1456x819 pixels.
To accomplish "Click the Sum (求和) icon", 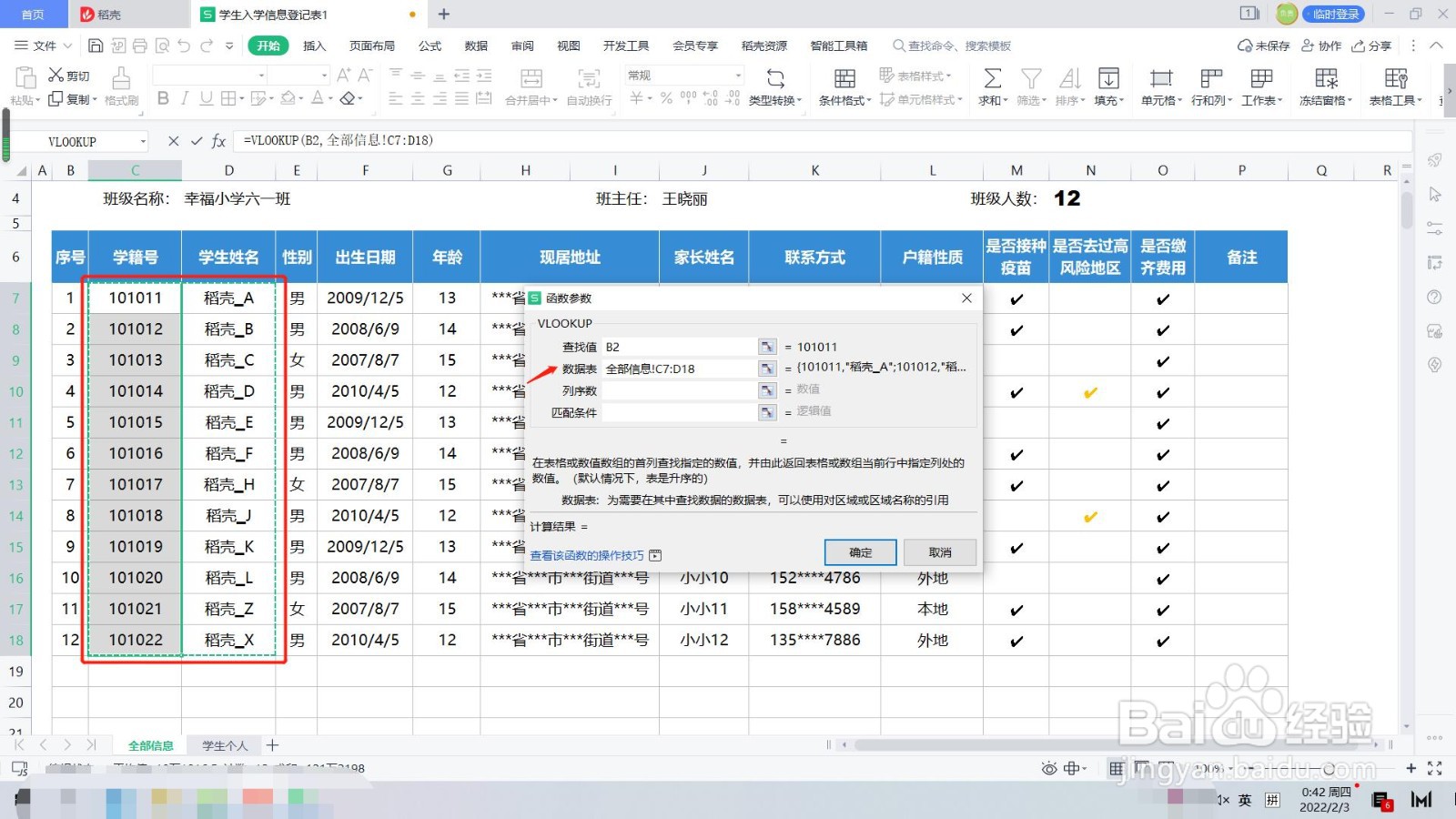I will 992,78.
